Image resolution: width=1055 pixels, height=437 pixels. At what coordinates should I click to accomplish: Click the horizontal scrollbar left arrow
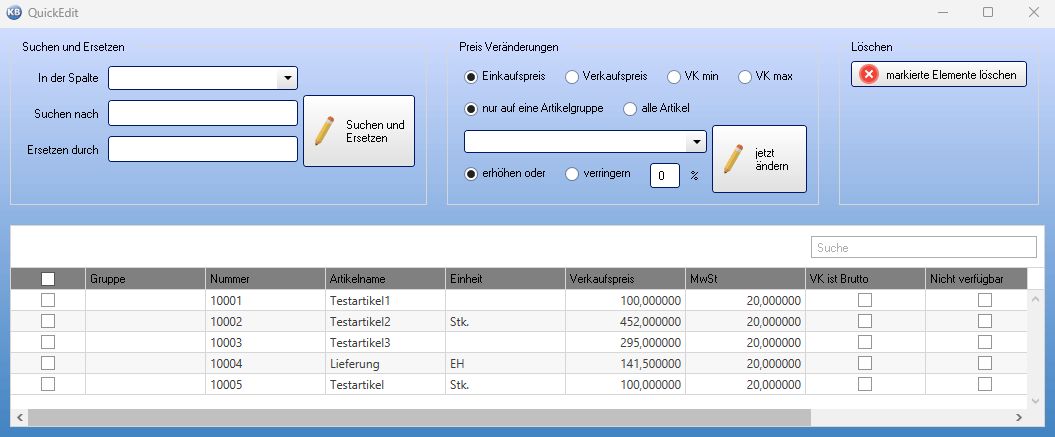20,417
